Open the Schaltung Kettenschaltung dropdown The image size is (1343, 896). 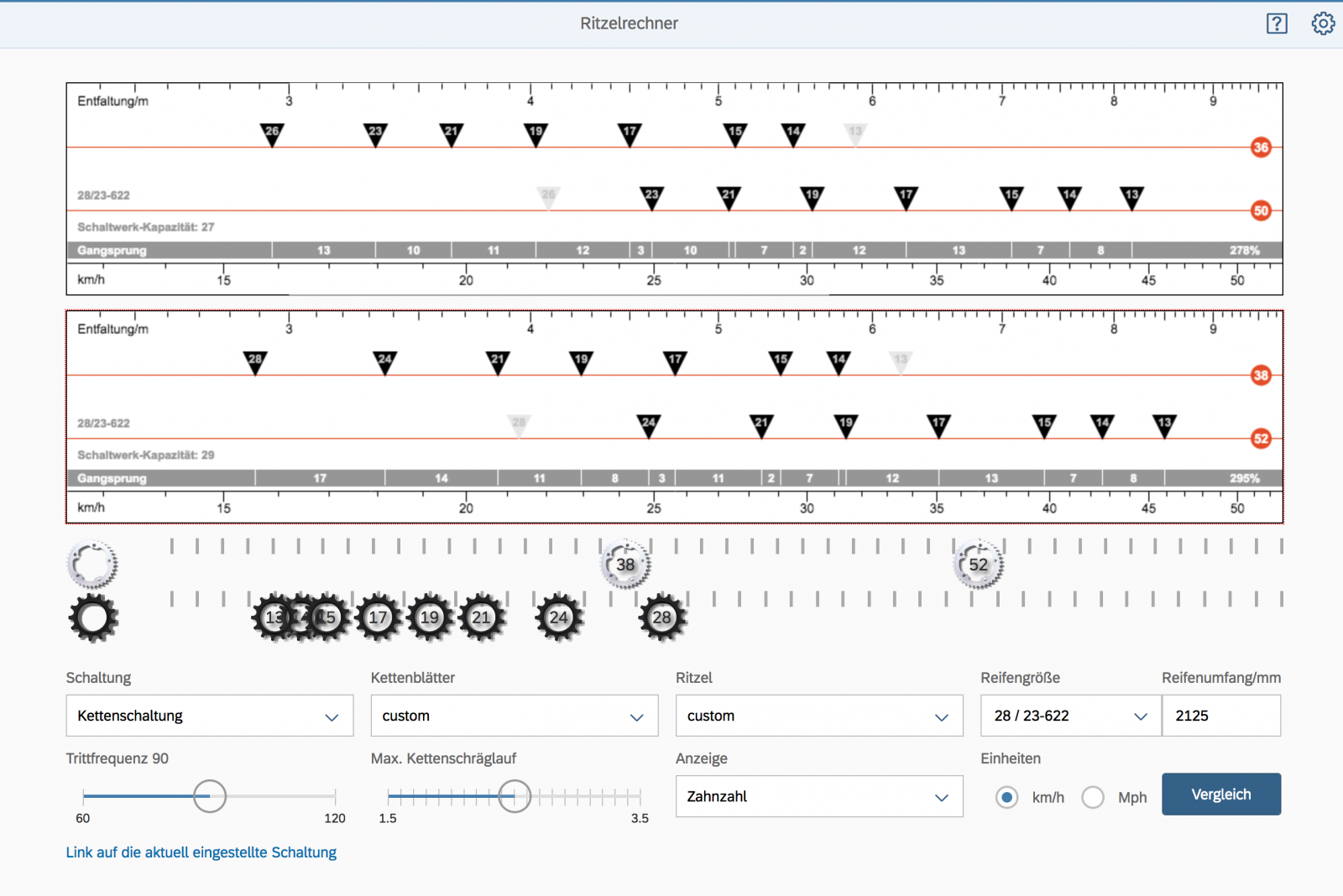coord(209,716)
